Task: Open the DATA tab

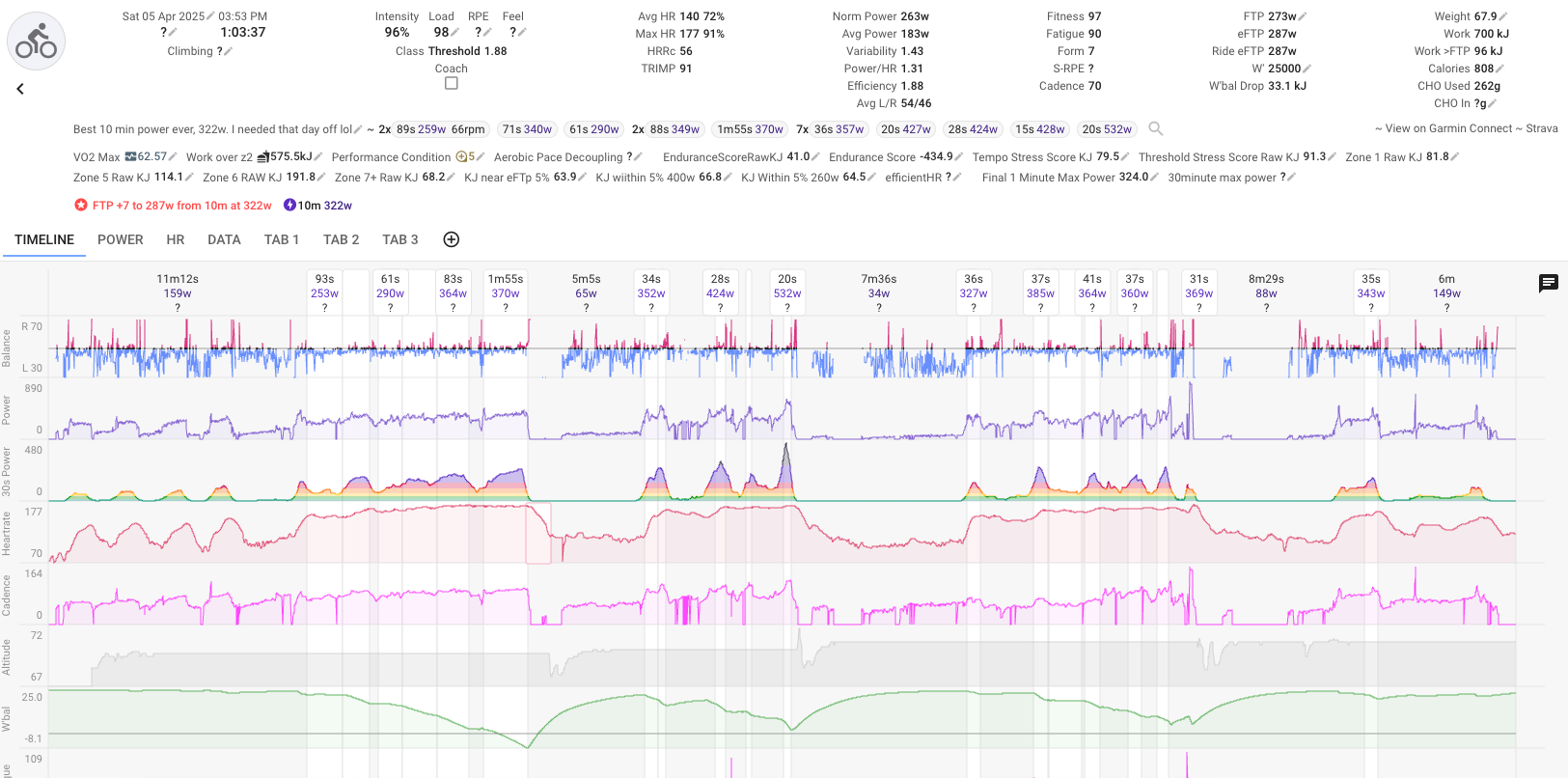Action: 224,239
